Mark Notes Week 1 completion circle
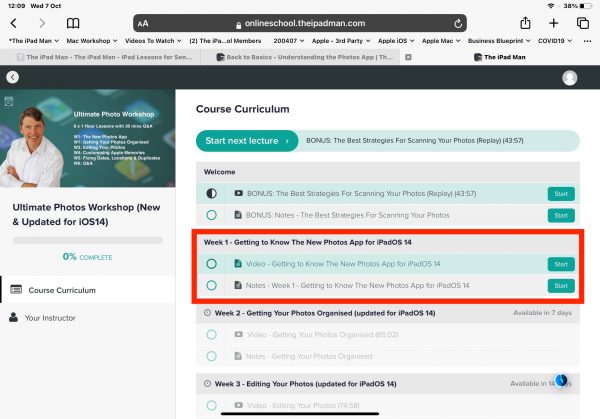 [211, 285]
